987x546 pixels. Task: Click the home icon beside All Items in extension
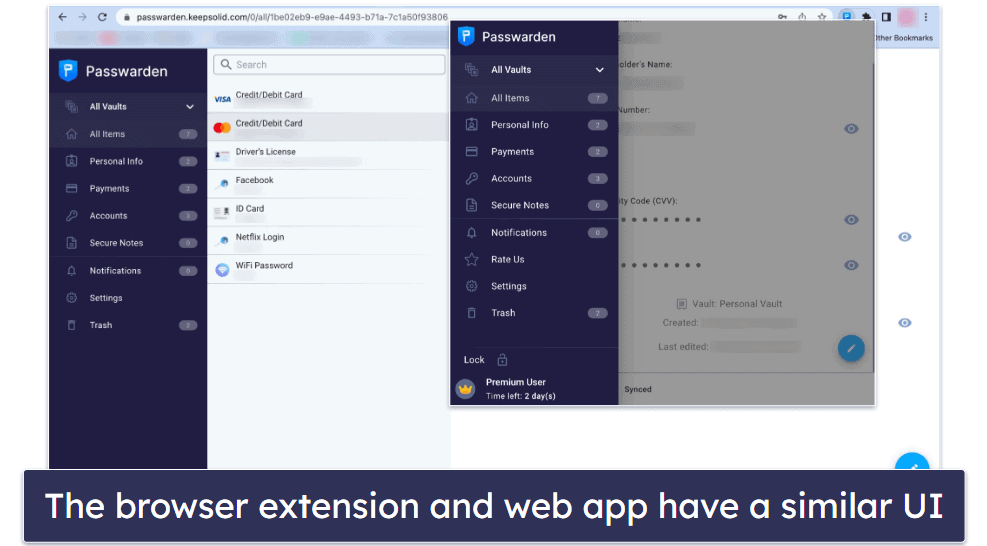471,98
